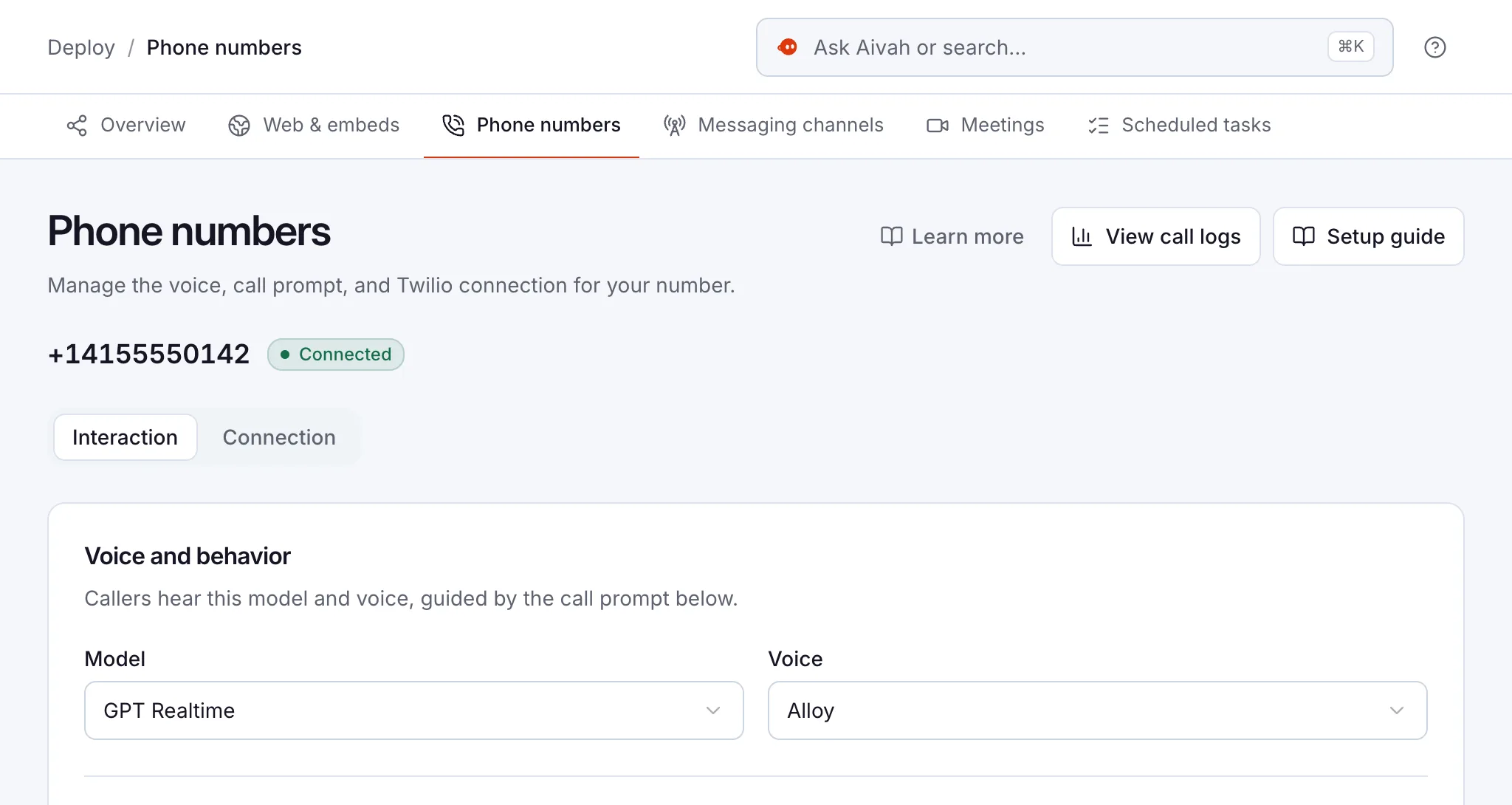Expand the Voice dropdown chevron
Screen dimensions: 1512x805
click(1397, 710)
